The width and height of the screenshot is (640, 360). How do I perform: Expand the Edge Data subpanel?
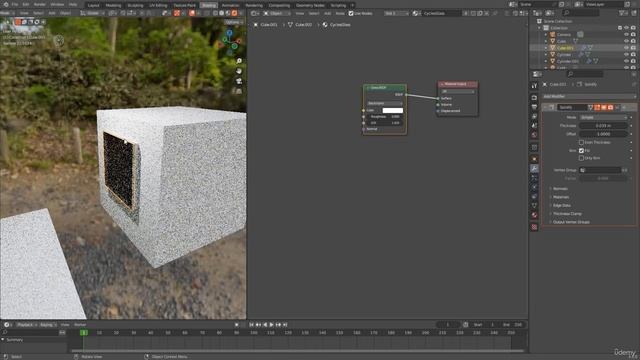tap(561, 205)
